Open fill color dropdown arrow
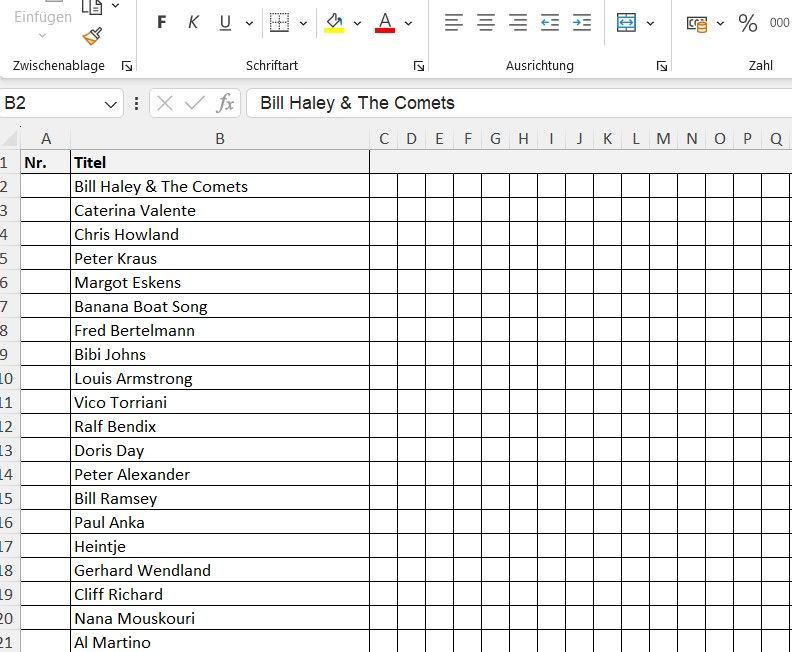The width and height of the screenshot is (792, 652). (357, 23)
